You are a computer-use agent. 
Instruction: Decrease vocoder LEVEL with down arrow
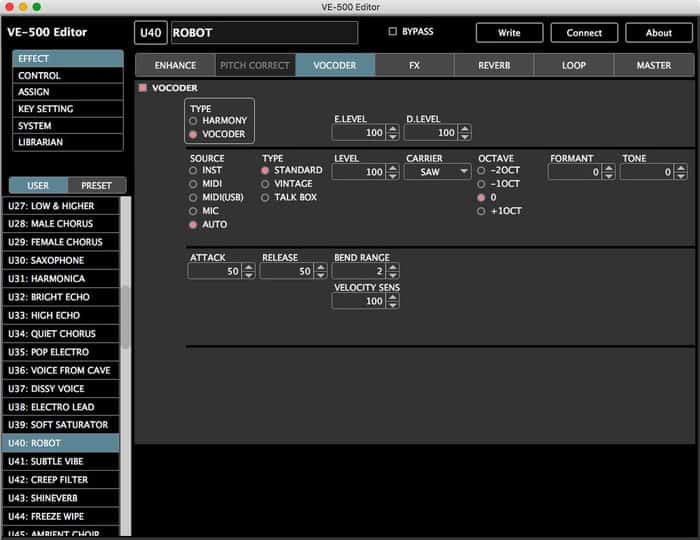pyautogui.click(x=392, y=176)
